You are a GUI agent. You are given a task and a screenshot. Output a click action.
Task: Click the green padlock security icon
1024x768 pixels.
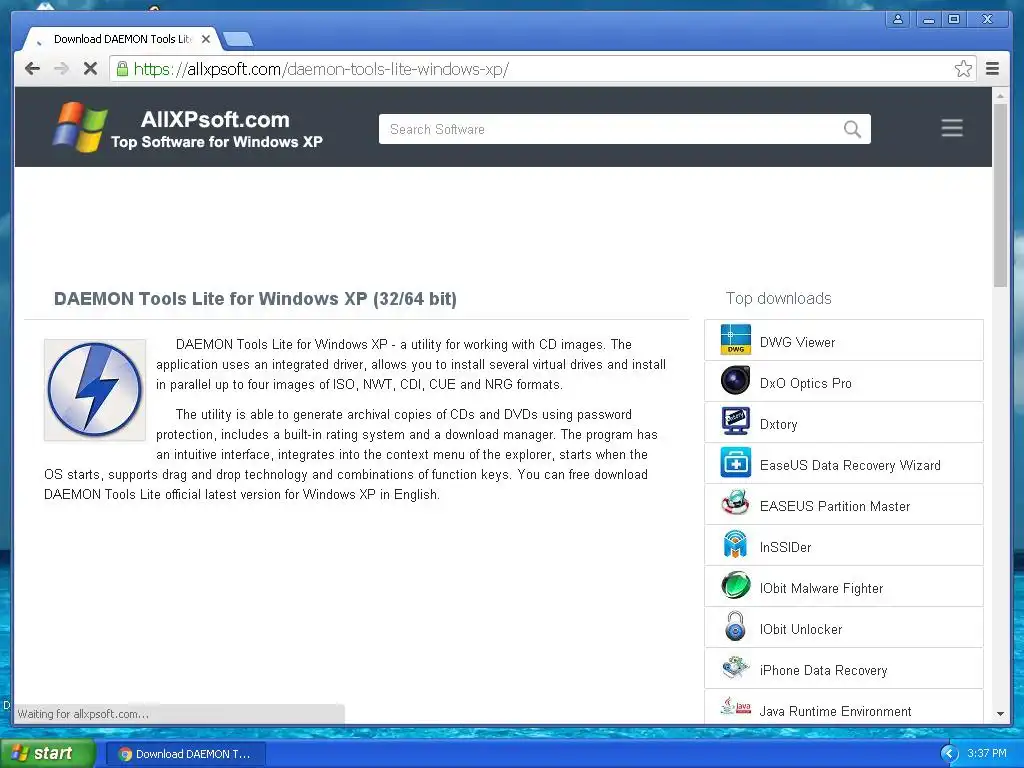pos(122,68)
